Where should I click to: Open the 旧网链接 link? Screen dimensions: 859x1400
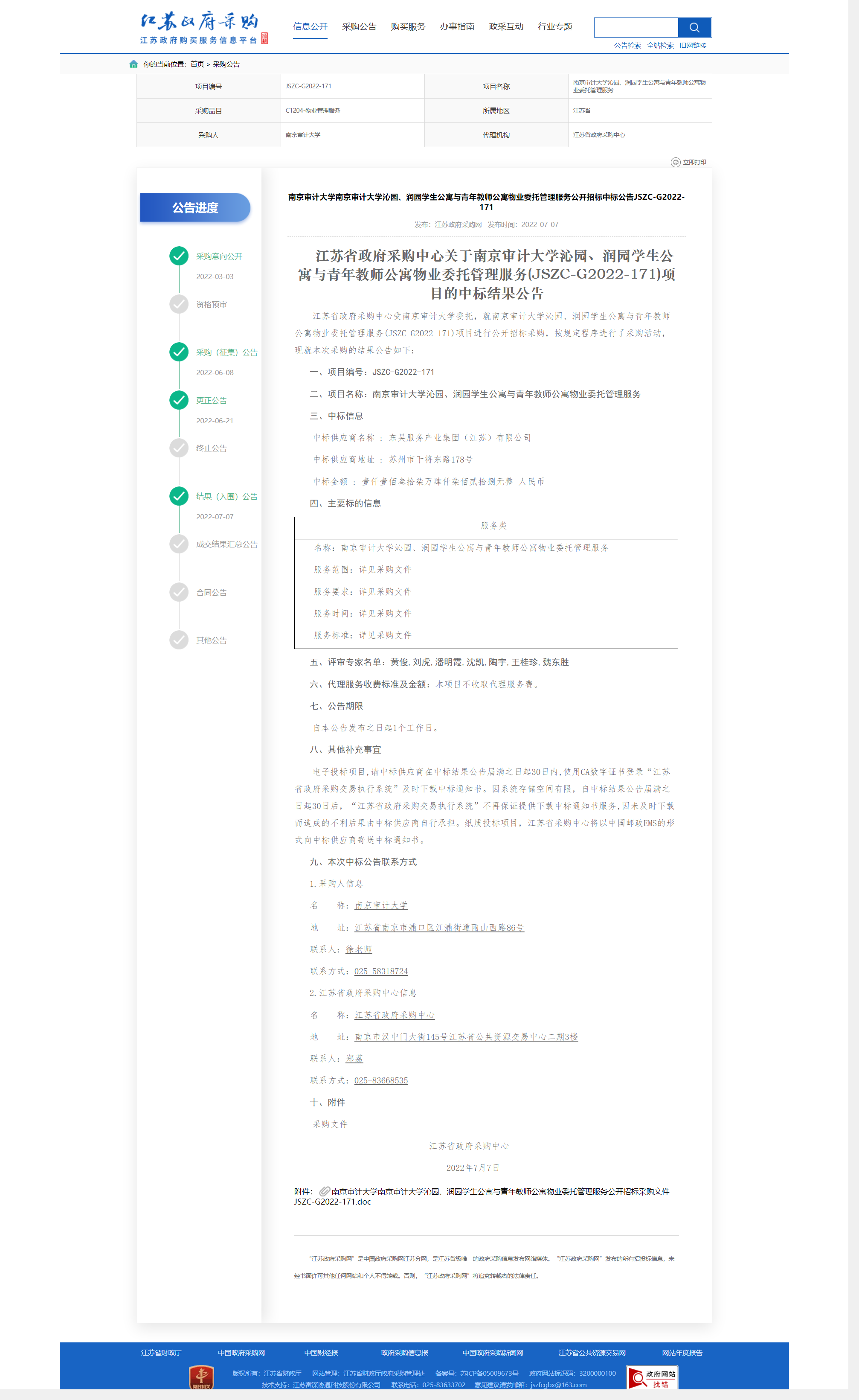[693, 46]
